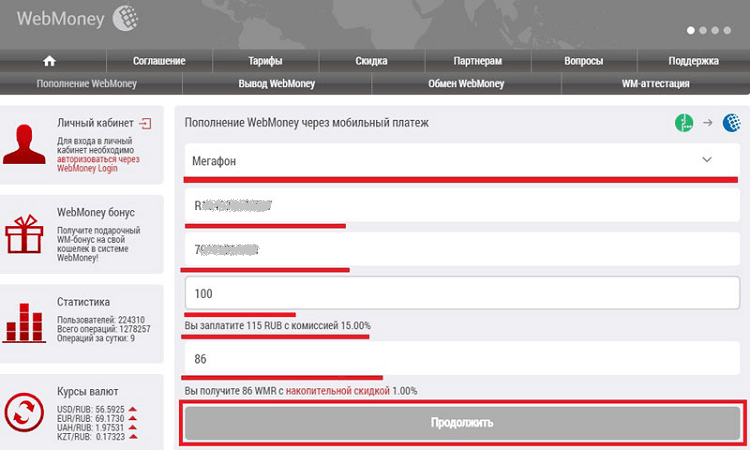The image size is (750, 450).
Task: Click the Пользователей: 224310 statistic
Action: 100,320
